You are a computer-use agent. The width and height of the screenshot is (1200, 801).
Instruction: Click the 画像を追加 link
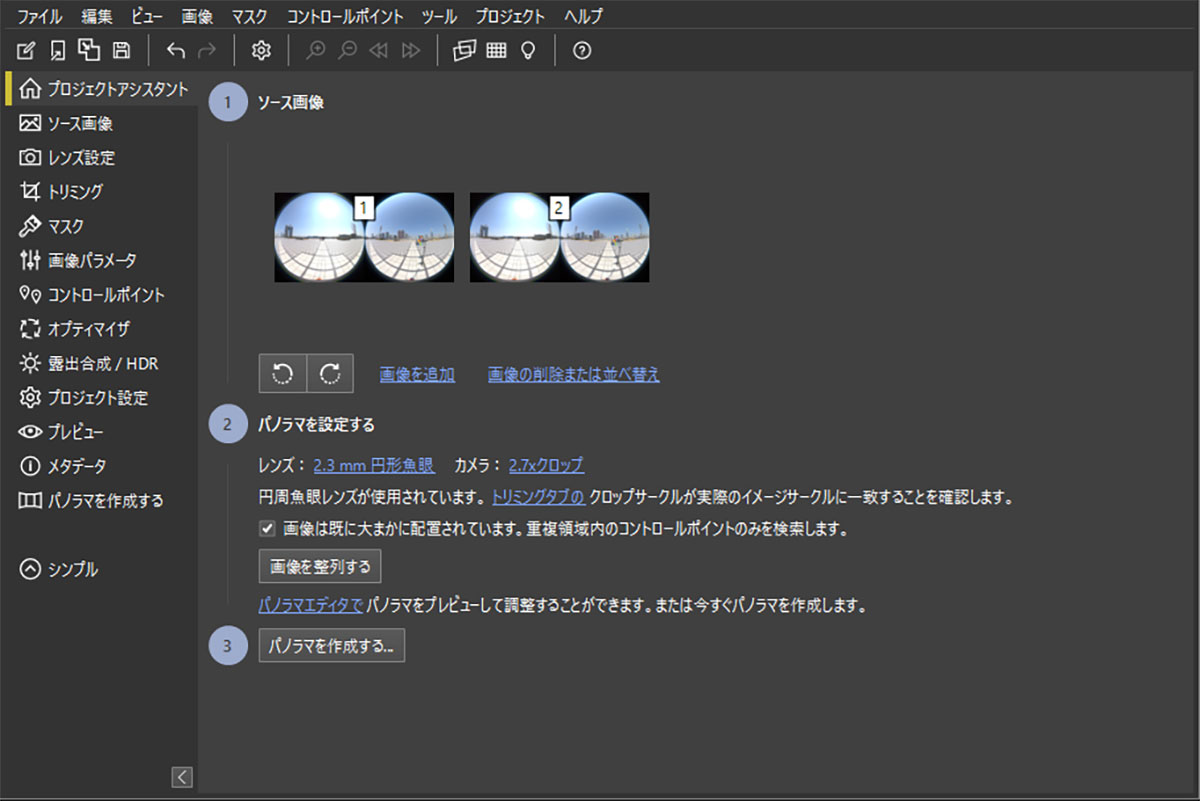417,375
